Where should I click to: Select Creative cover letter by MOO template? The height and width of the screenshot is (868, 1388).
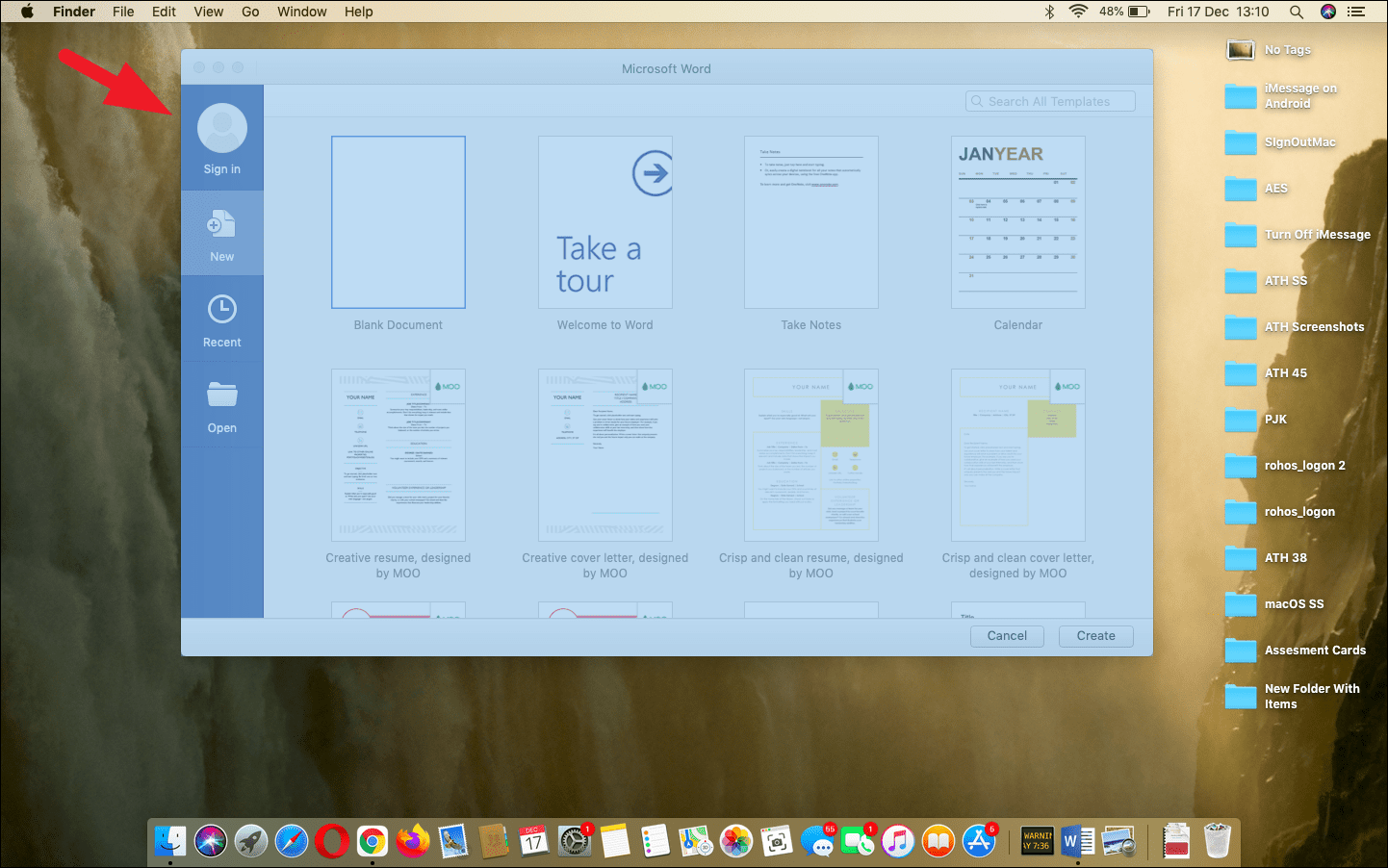click(x=605, y=455)
